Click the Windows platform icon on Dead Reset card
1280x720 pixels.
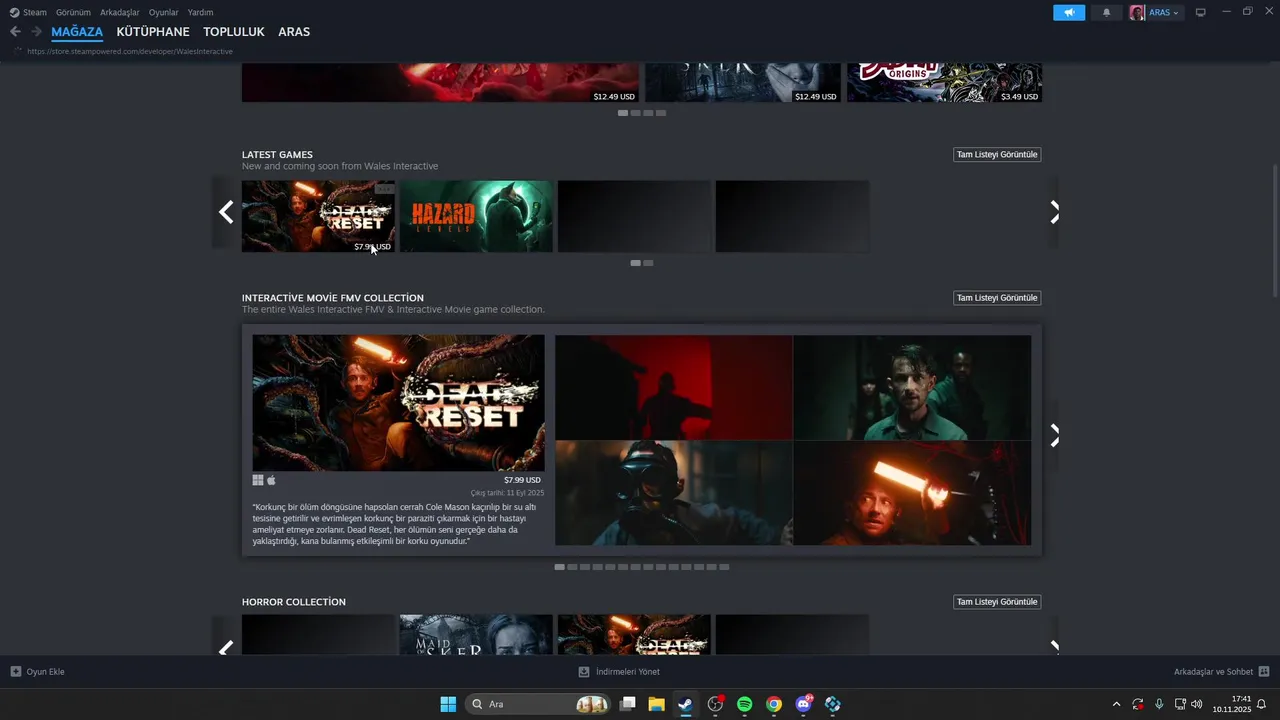[x=258, y=480]
